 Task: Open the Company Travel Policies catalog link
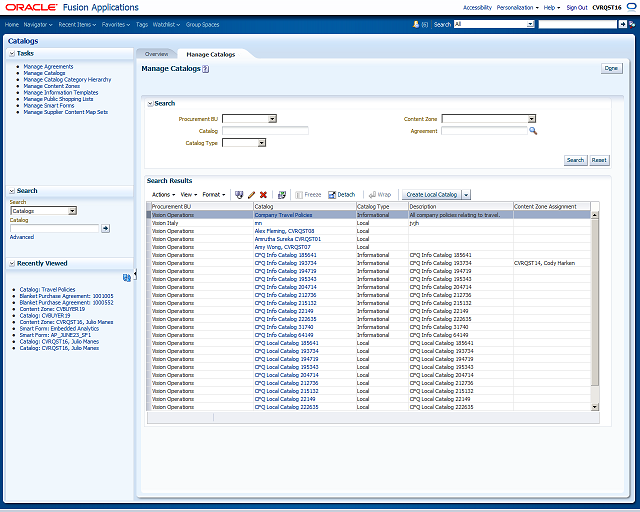(283, 215)
